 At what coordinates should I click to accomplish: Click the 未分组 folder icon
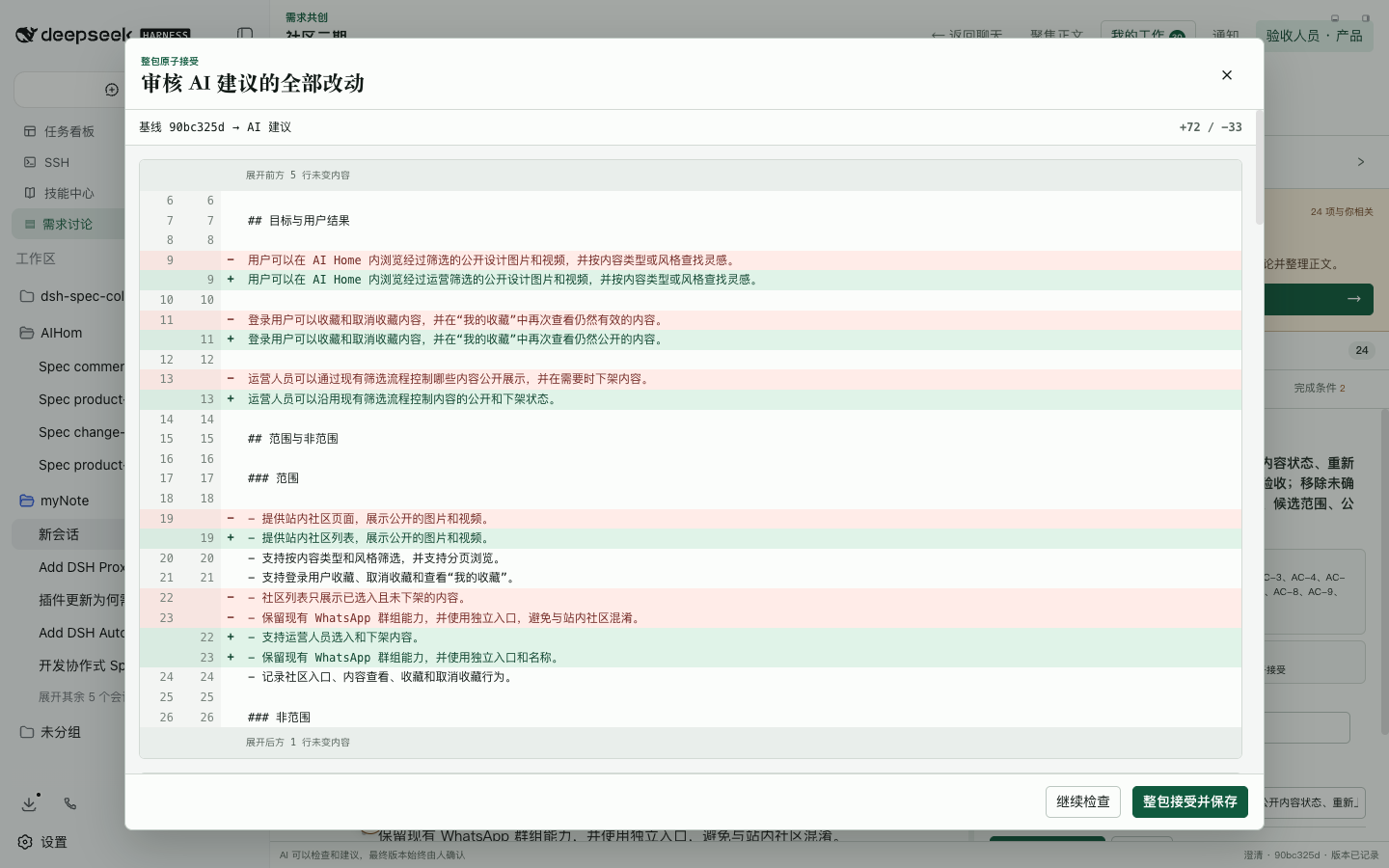27,732
